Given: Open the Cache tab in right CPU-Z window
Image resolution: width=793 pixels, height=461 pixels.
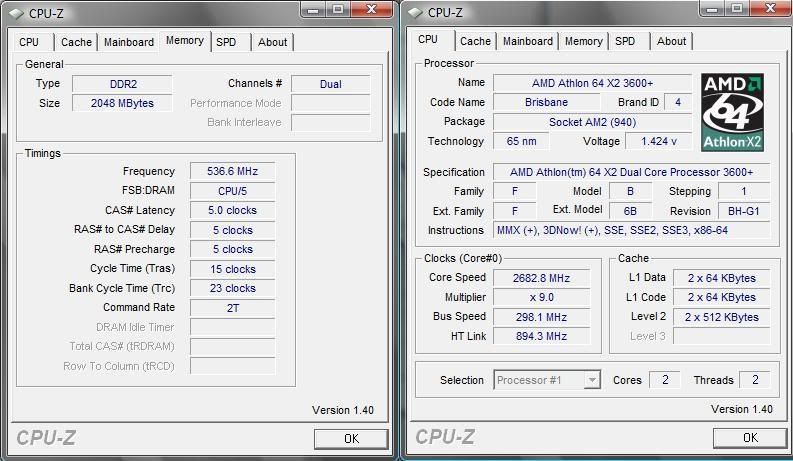Looking at the screenshot, I should [x=475, y=41].
